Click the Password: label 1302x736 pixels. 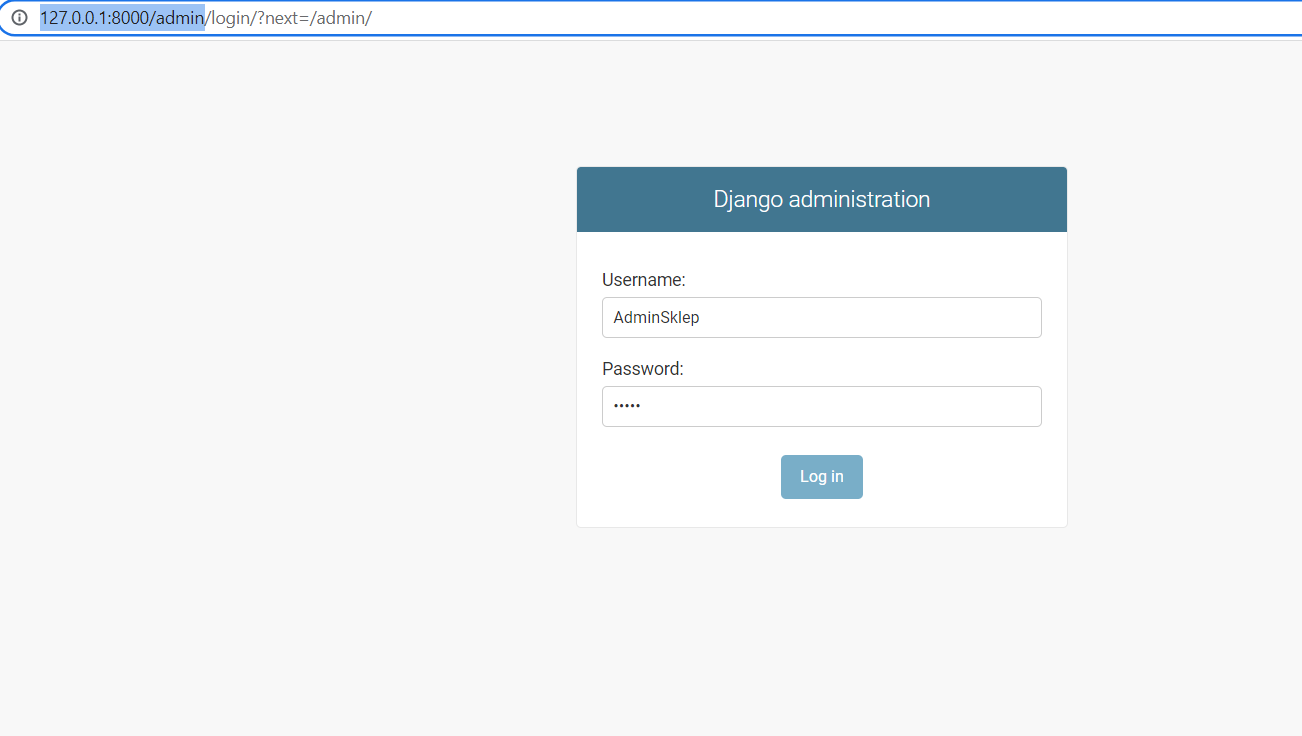pyautogui.click(x=643, y=369)
